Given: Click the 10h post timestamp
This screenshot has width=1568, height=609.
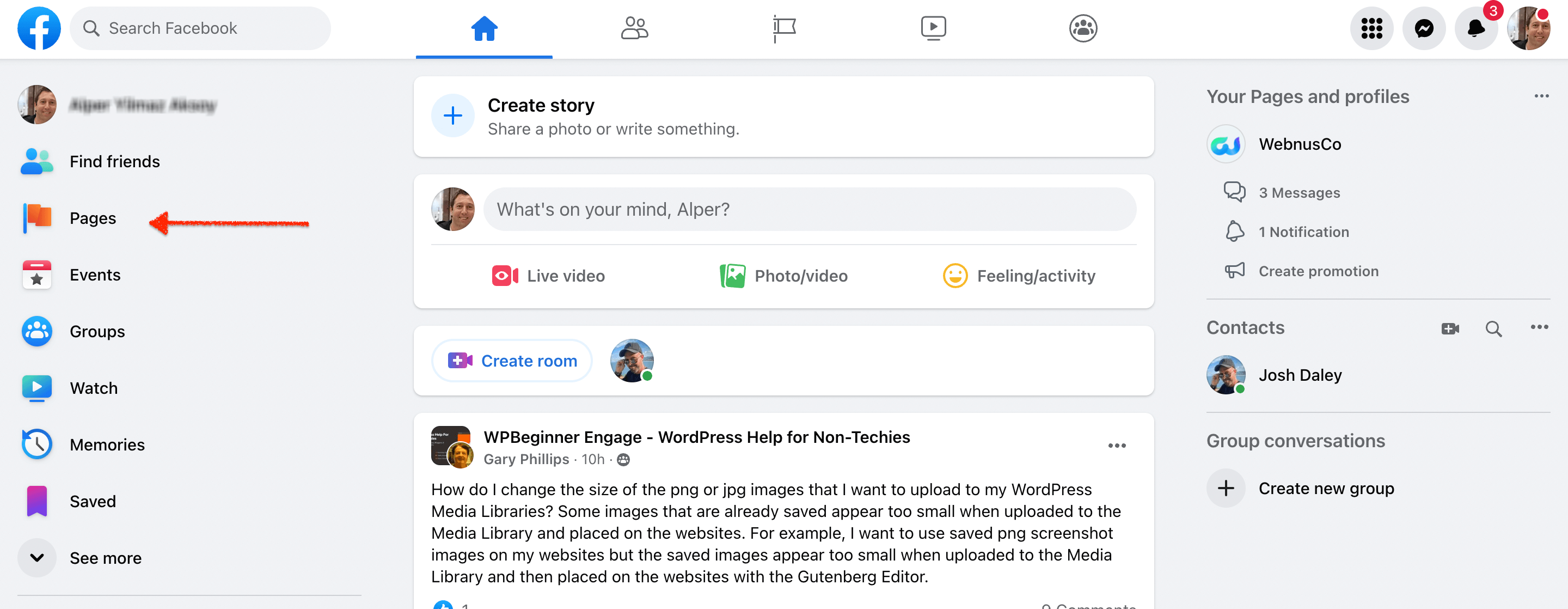Looking at the screenshot, I should pos(593,459).
